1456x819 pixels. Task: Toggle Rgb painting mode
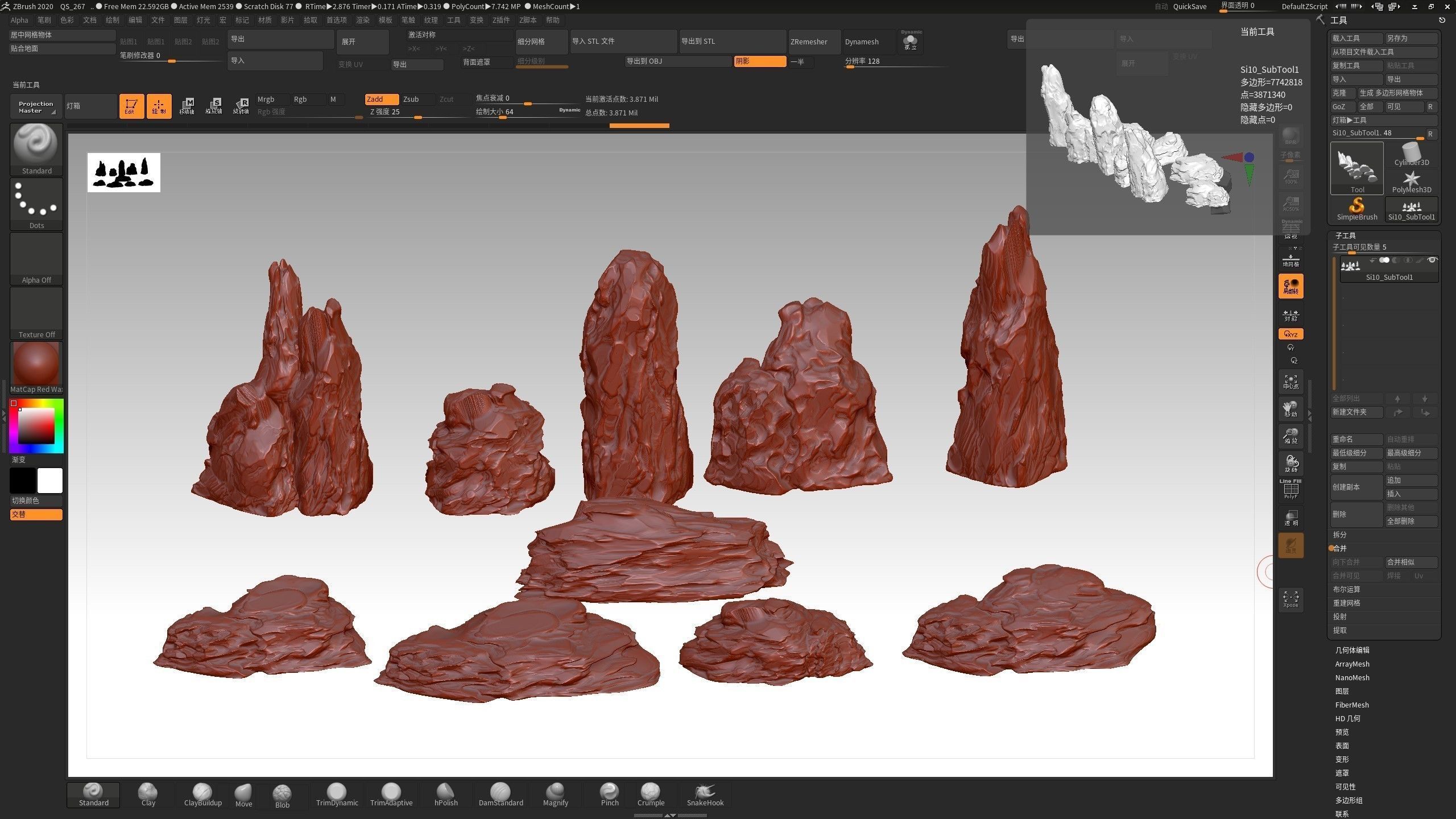pos(309,99)
